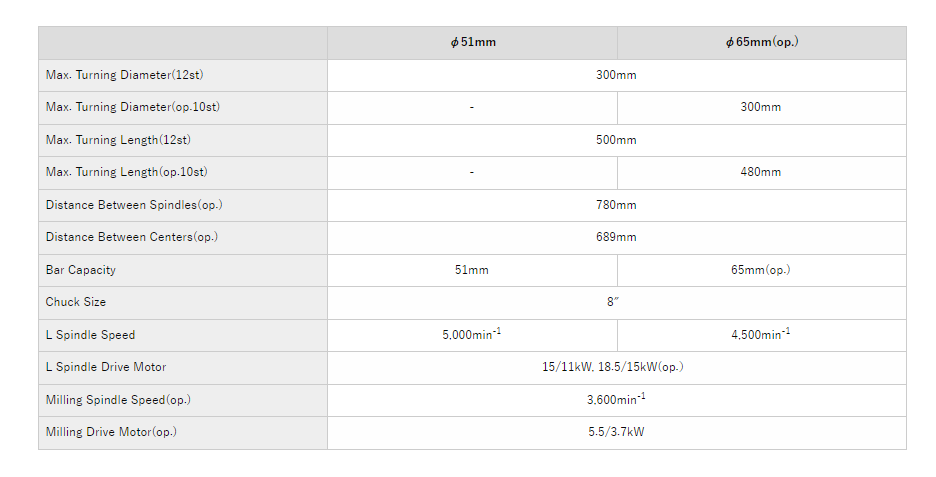The image size is (936, 477).
Task: Click the φ65mm(op.) column header
Action: 761,43
